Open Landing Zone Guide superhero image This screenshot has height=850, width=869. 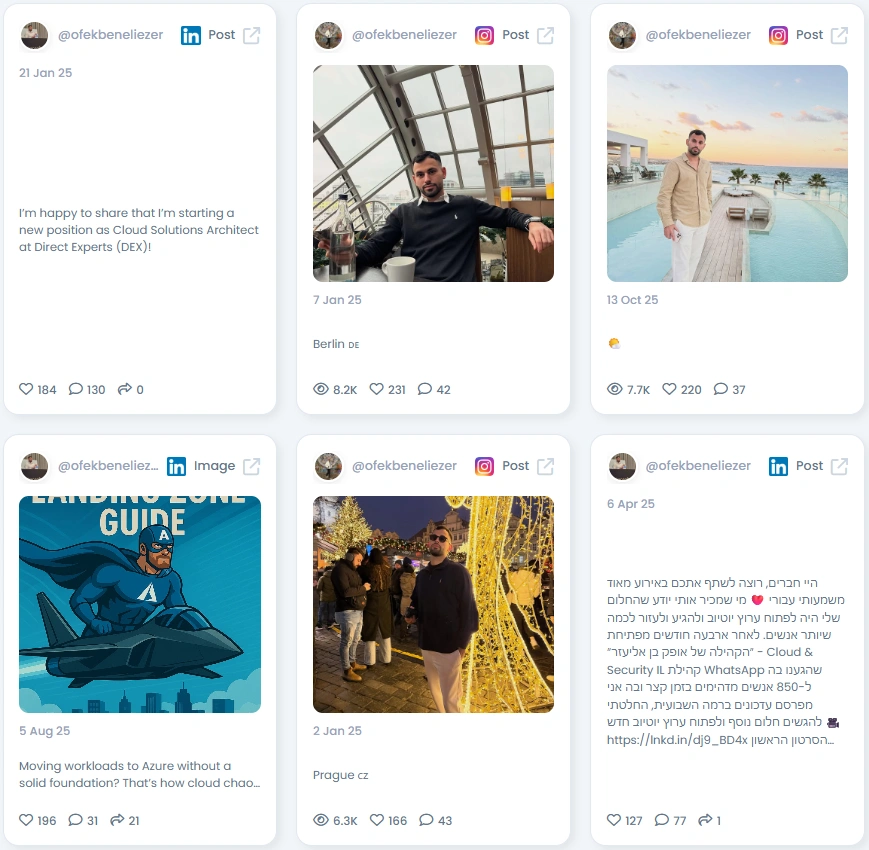coord(140,604)
